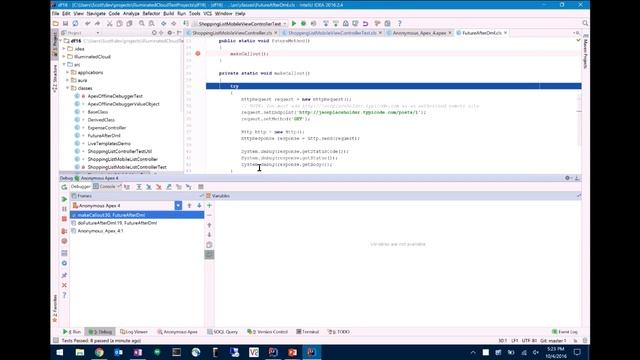Click the Open folder toolbar icon
640x360 pixels.
click(56, 24)
